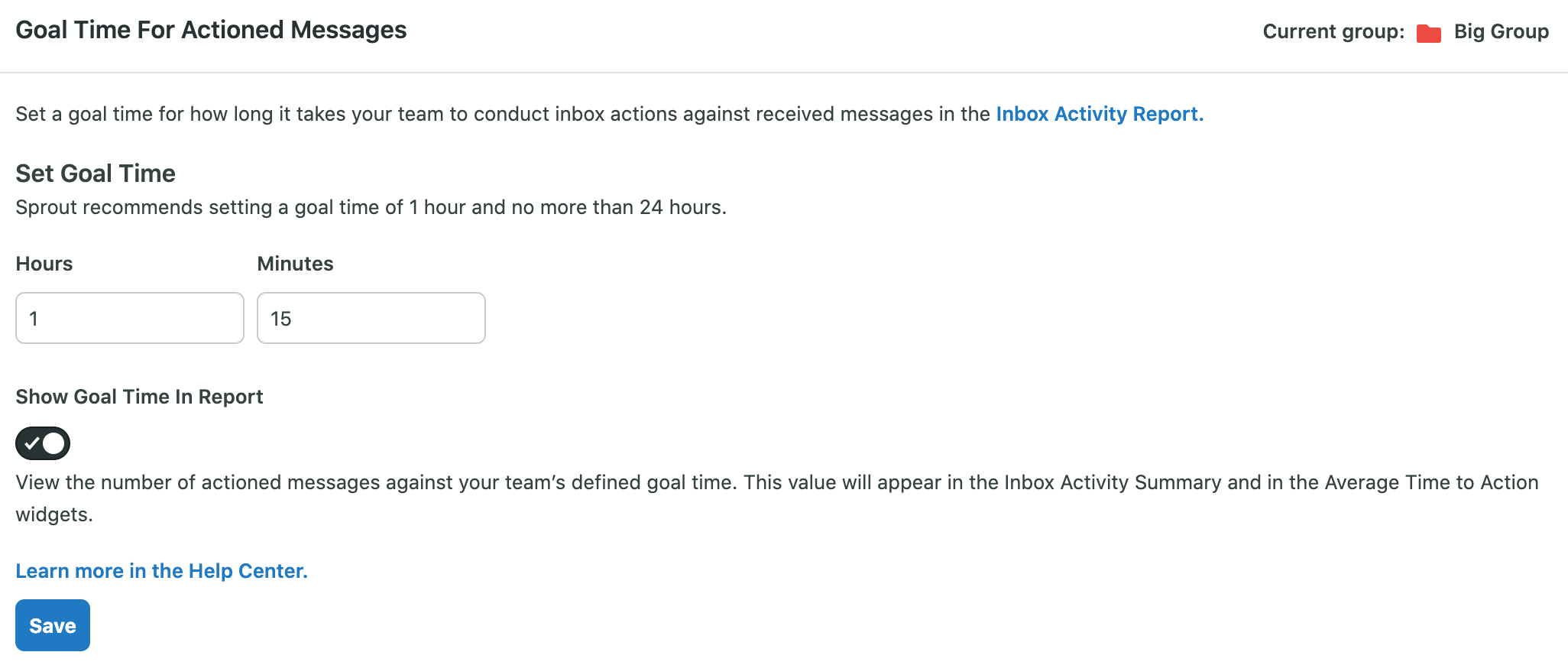Open the Help Center link
This screenshot has width=1568, height=665.
[x=161, y=570]
